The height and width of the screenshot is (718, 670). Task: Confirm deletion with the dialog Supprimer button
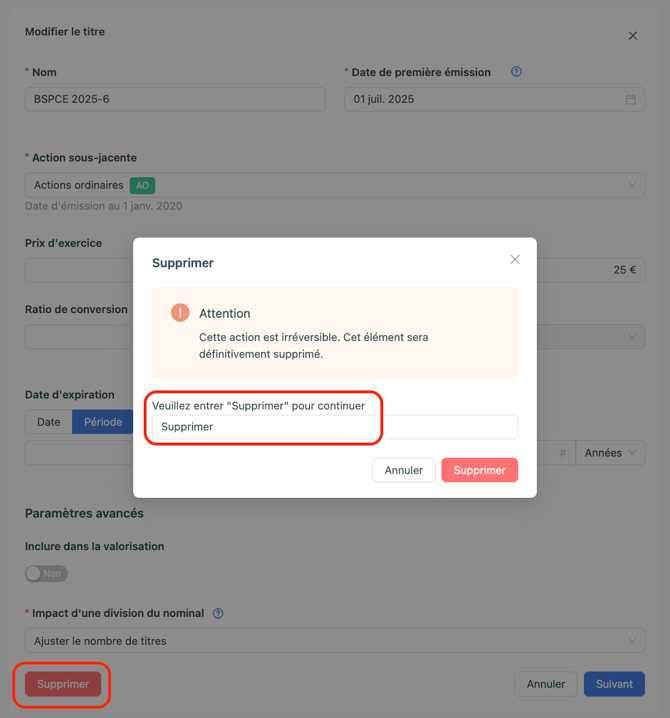[479, 470]
